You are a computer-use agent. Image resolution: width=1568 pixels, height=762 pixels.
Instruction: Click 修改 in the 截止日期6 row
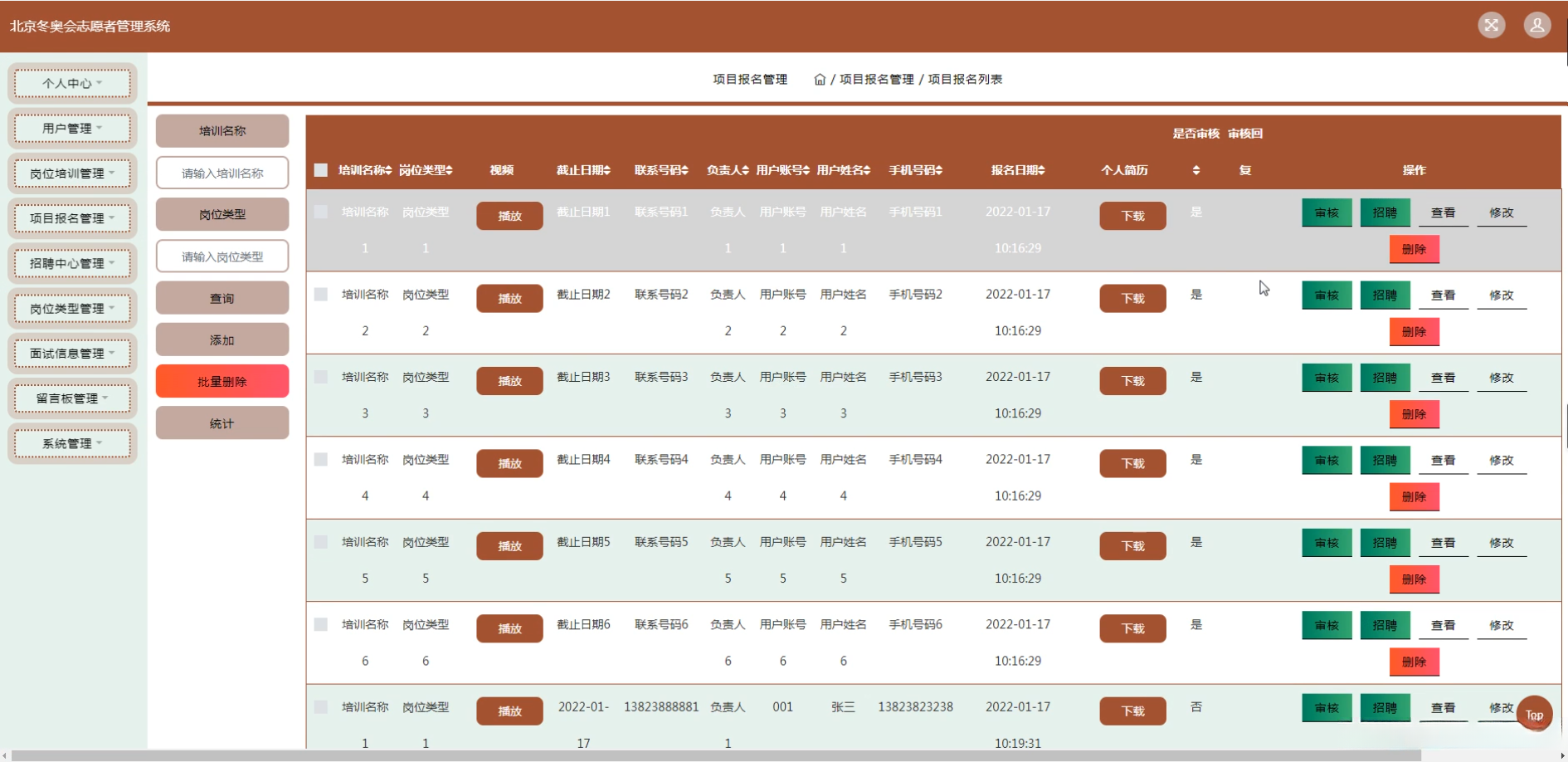click(1501, 625)
